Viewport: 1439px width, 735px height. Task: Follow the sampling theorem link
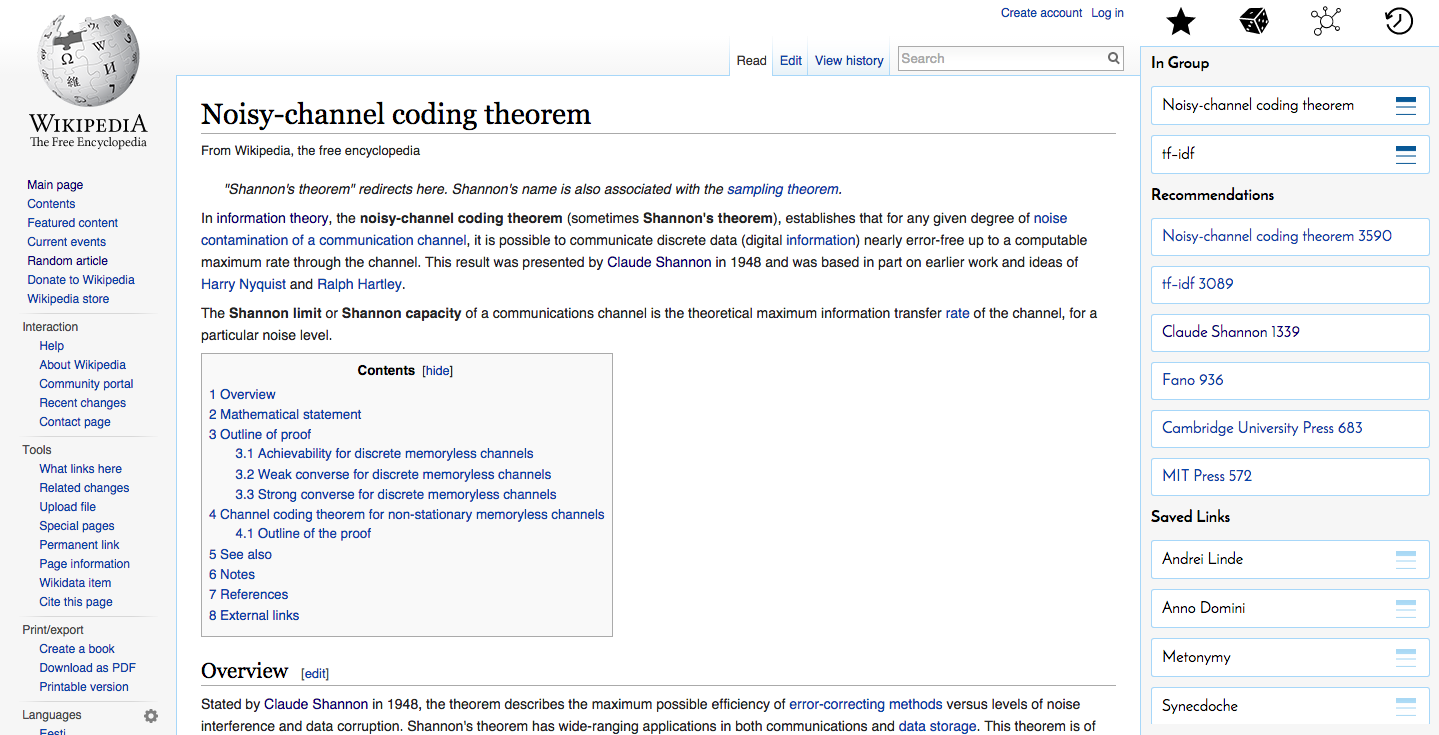point(783,189)
